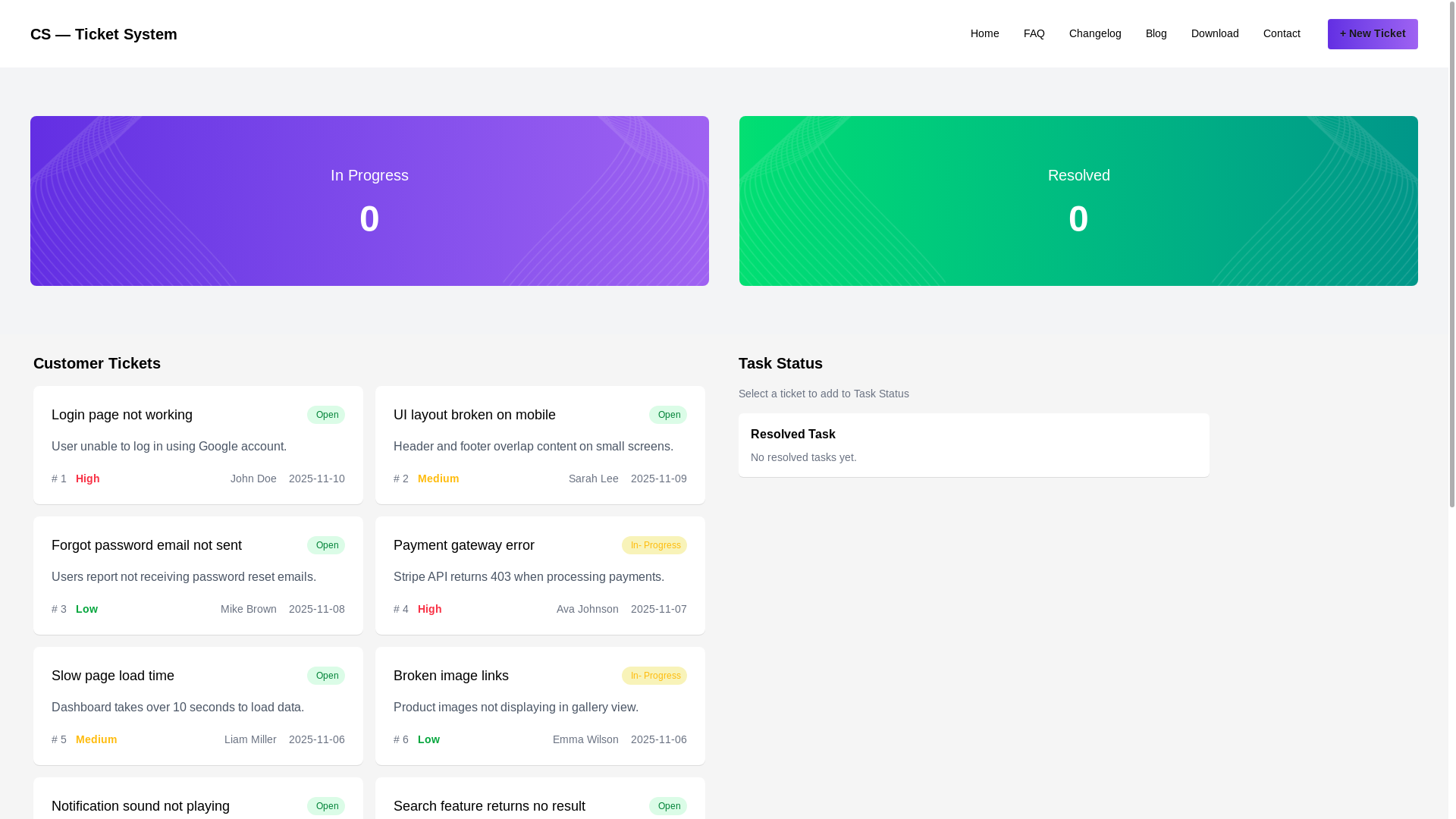Viewport: 1456px width, 819px height.
Task: Click Medium priority label on ticket #2
Action: 438,479
